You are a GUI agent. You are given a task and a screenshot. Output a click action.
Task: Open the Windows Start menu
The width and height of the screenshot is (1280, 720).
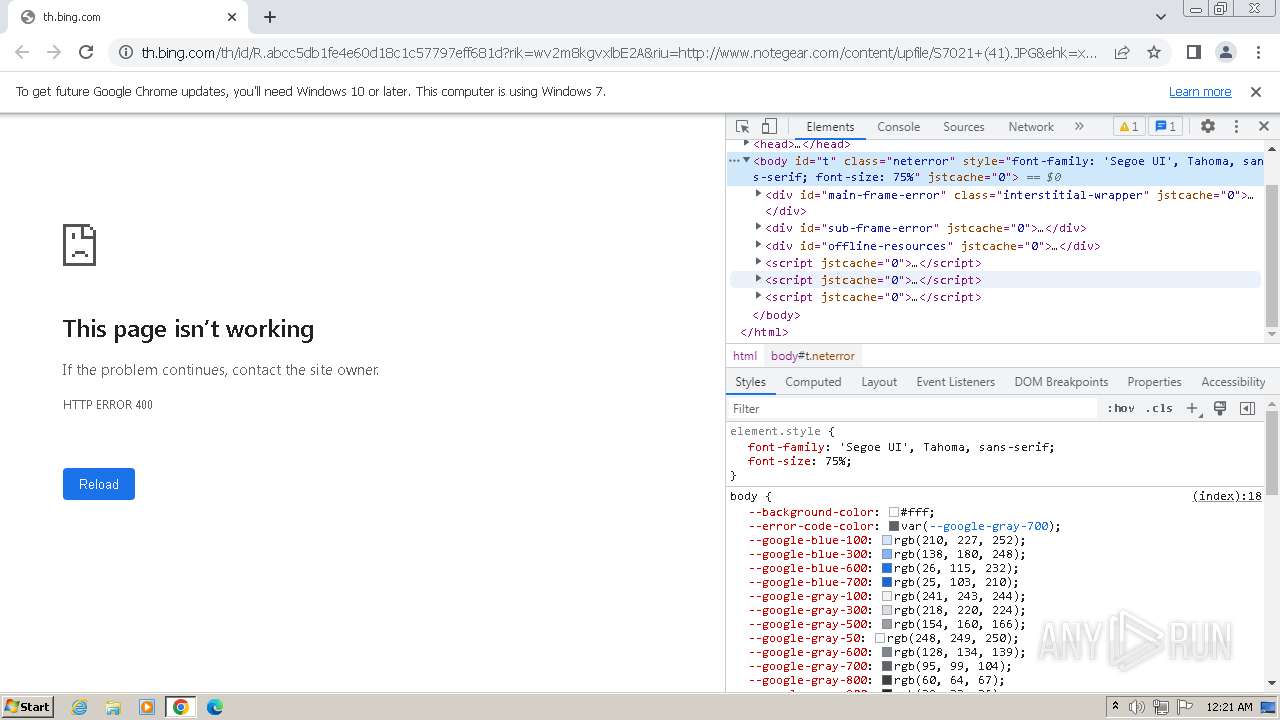click(x=28, y=707)
